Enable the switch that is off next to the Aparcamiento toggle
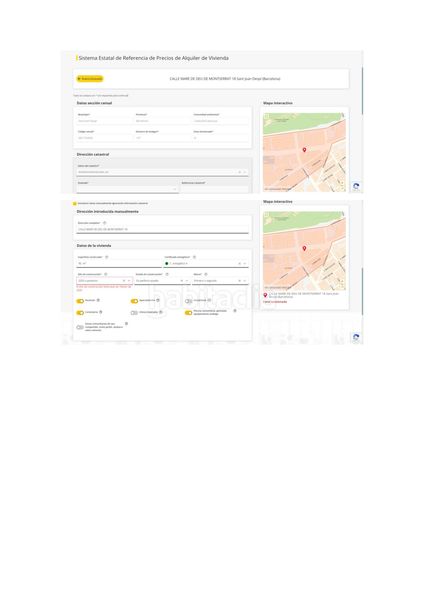 tap(188, 301)
